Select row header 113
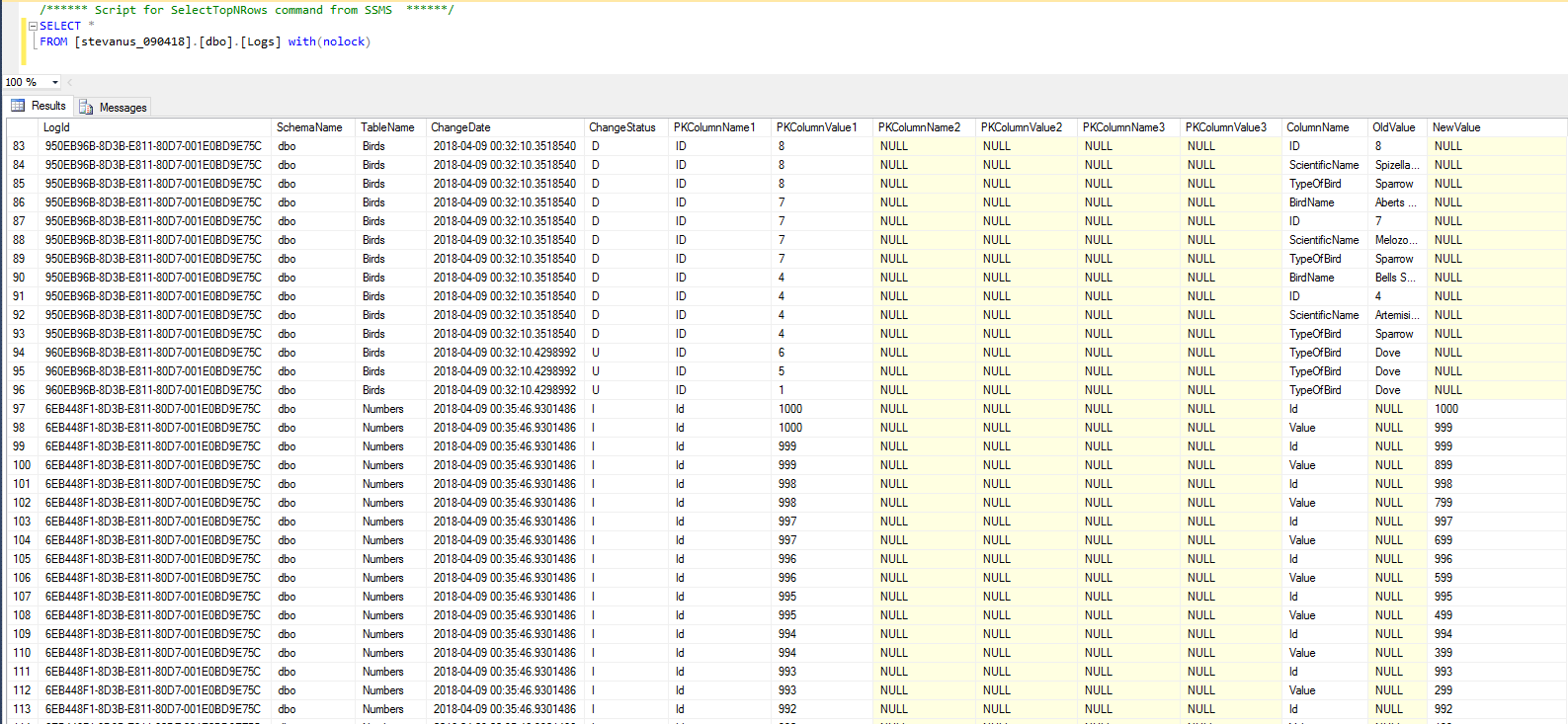Screen dimensions: 1568x724 pyautogui.click(x=22, y=709)
